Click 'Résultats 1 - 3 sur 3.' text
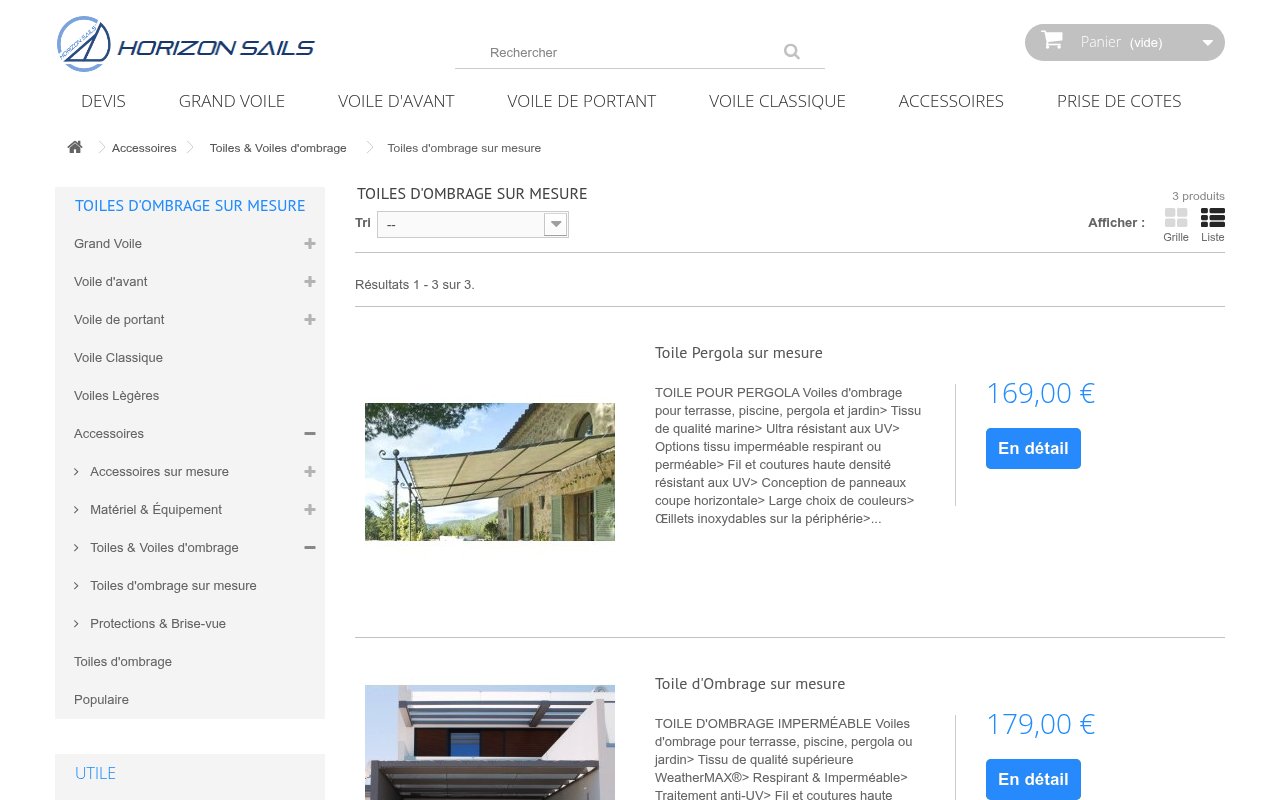Image resolution: width=1280 pixels, height=800 pixels. [415, 285]
